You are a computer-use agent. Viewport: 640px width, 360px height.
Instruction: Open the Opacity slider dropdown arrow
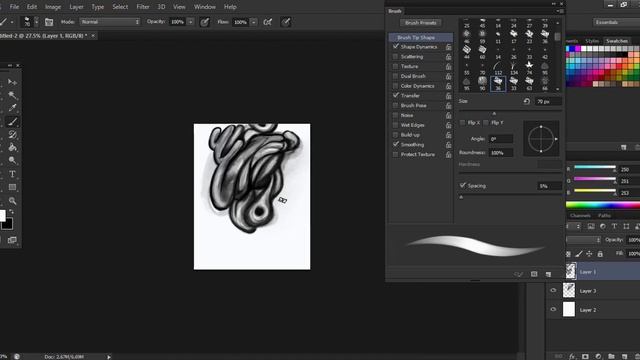tap(191, 22)
